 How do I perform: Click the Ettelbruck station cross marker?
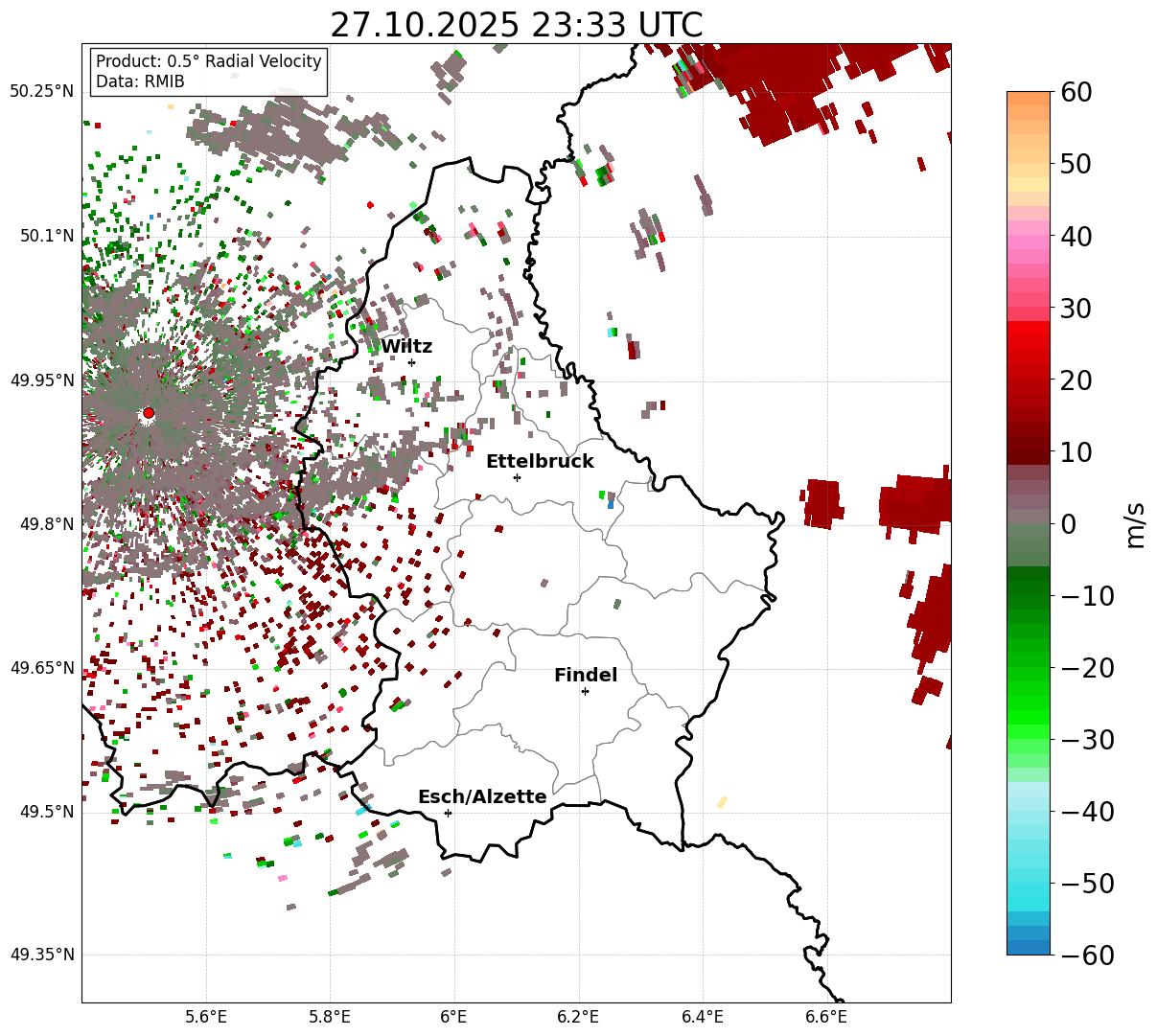pyautogui.click(x=517, y=477)
